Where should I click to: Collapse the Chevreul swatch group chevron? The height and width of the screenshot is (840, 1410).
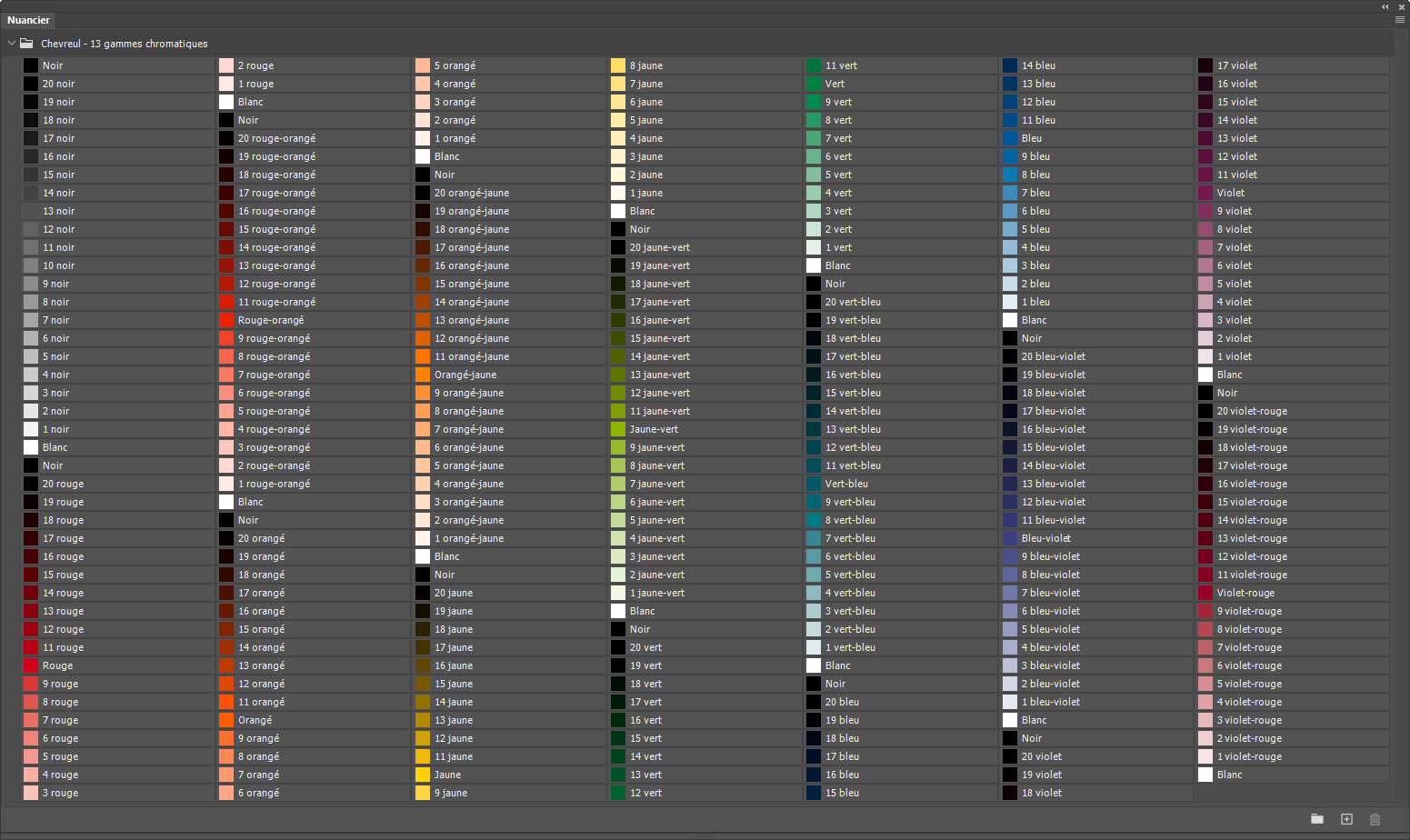pos(12,44)
